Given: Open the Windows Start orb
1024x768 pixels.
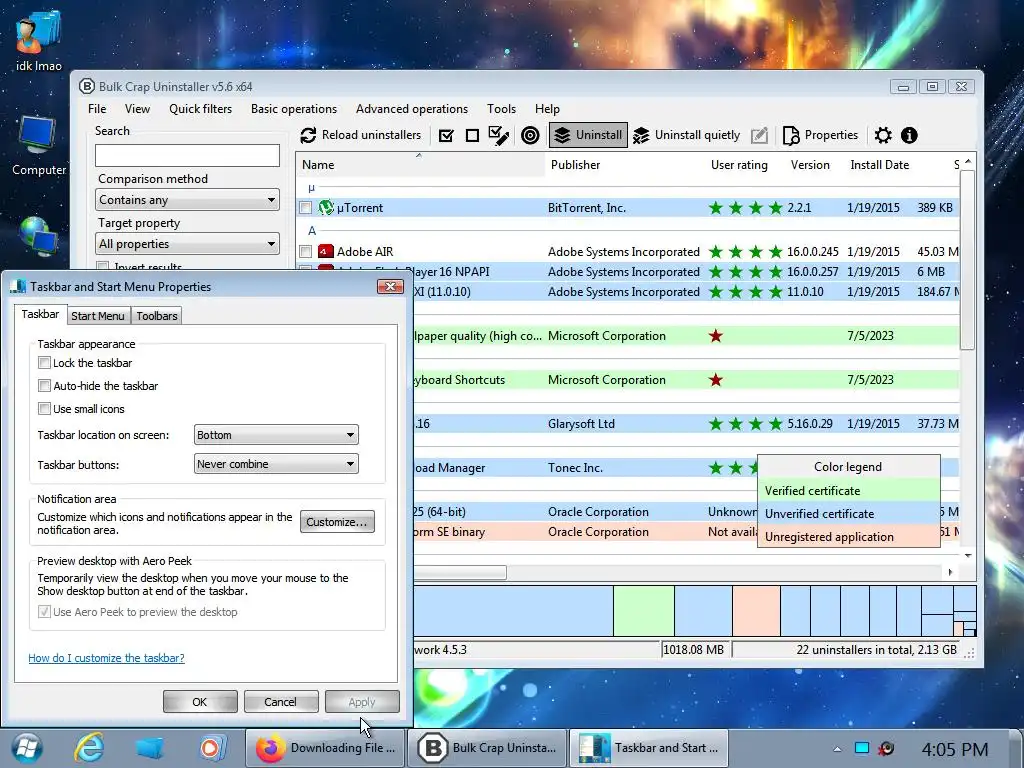Looking at the screenshot, I should pyautogui.click(x=27, y=748).
